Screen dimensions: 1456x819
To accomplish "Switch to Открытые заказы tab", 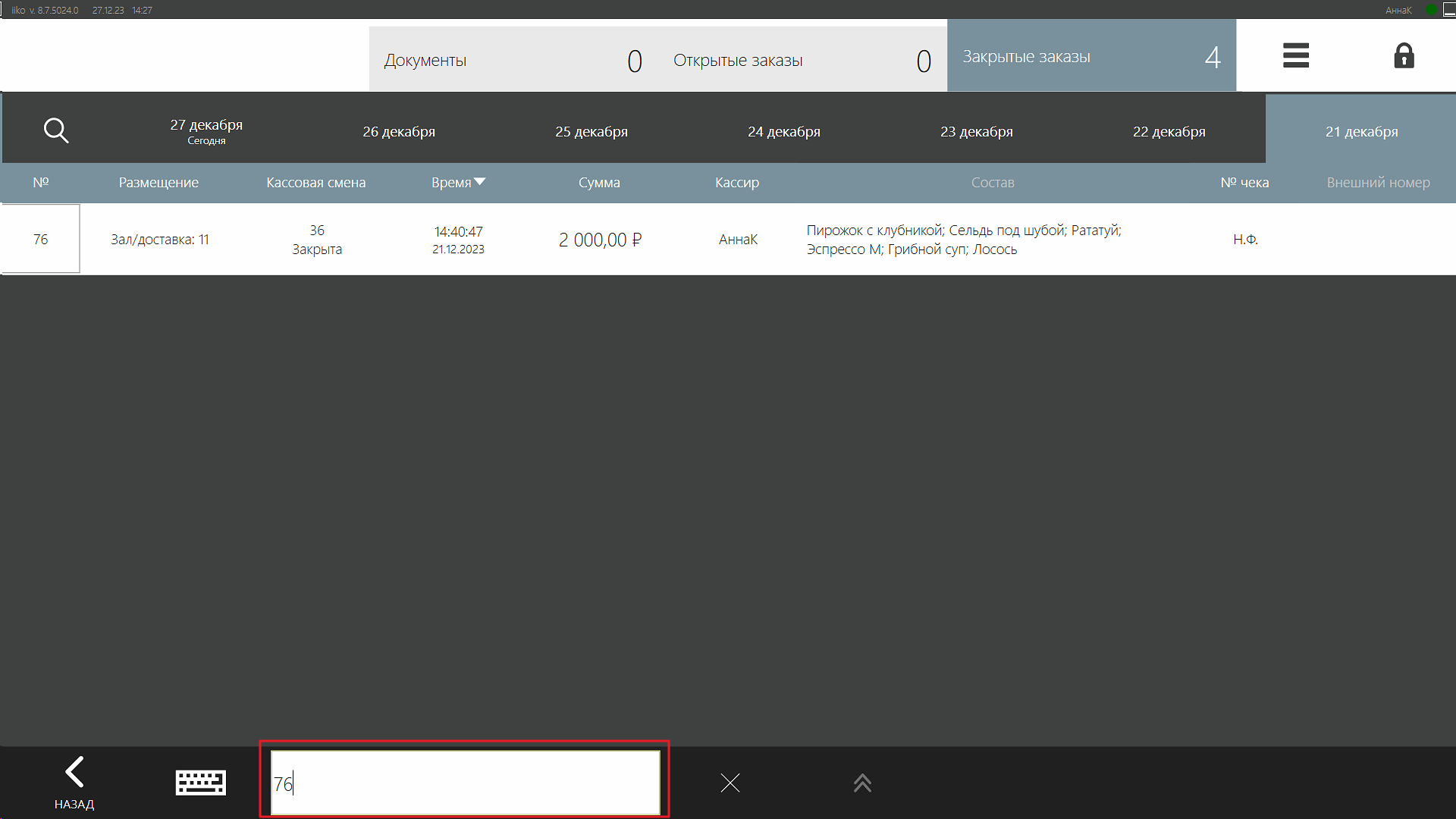I will click(802, 59).
